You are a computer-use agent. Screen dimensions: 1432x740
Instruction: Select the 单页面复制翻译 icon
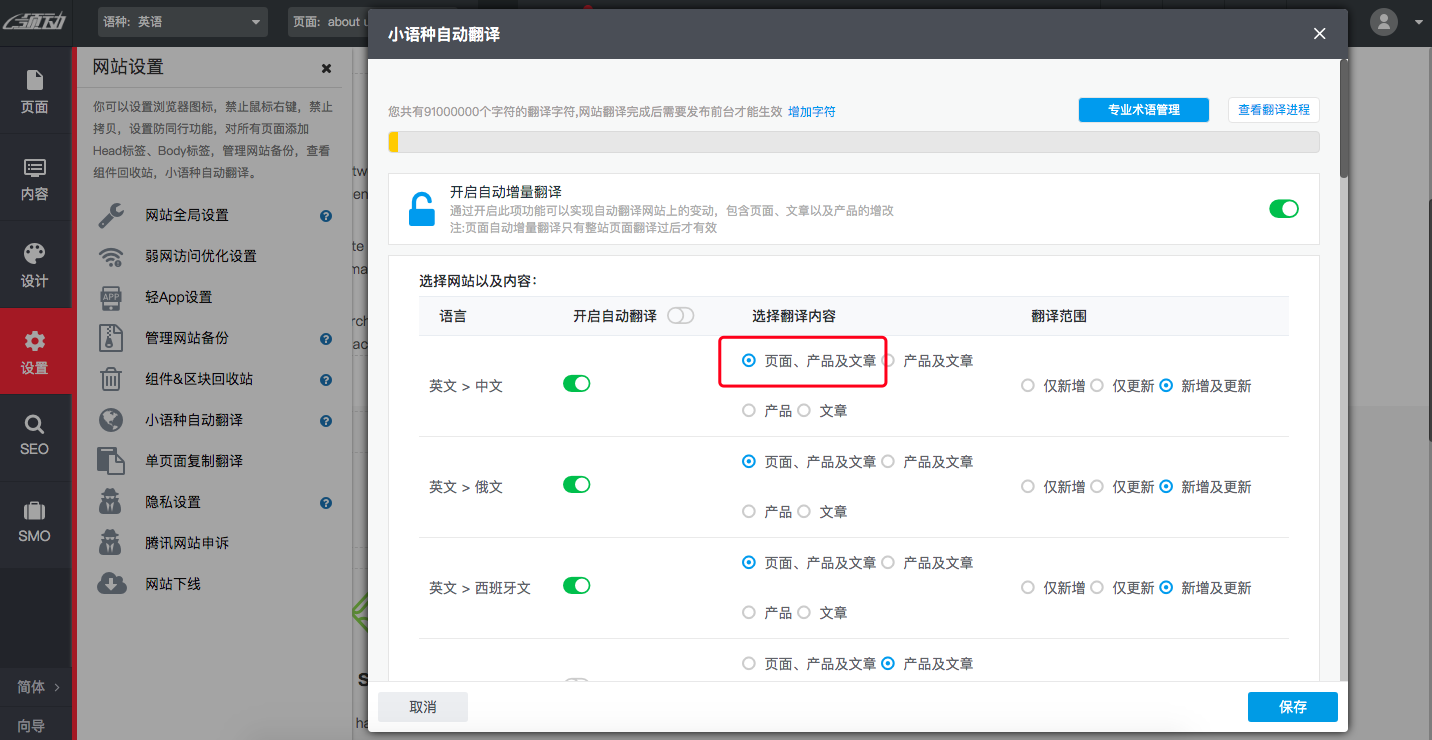pyautogui.click(x=110, y=460)
